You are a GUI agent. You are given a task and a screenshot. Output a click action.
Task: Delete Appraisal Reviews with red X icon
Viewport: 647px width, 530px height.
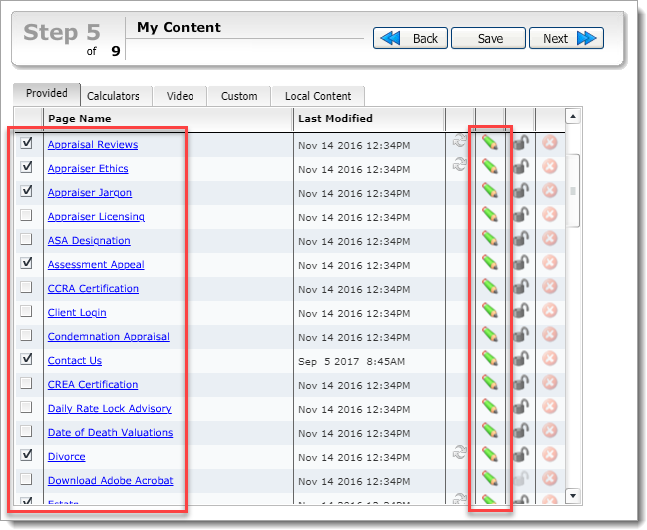pos(550,143)
